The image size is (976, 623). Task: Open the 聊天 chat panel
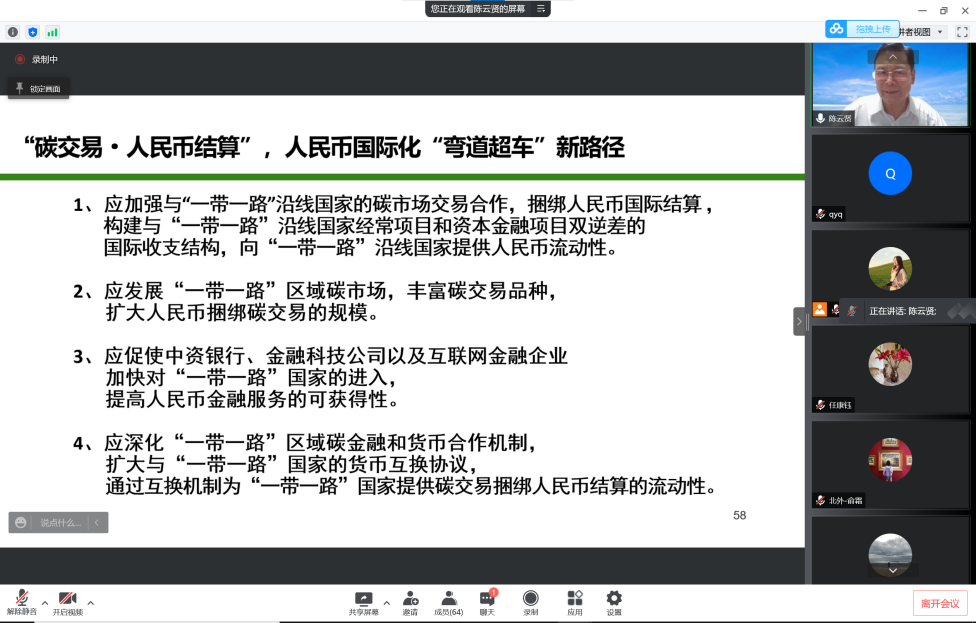[x=487, y=598]
